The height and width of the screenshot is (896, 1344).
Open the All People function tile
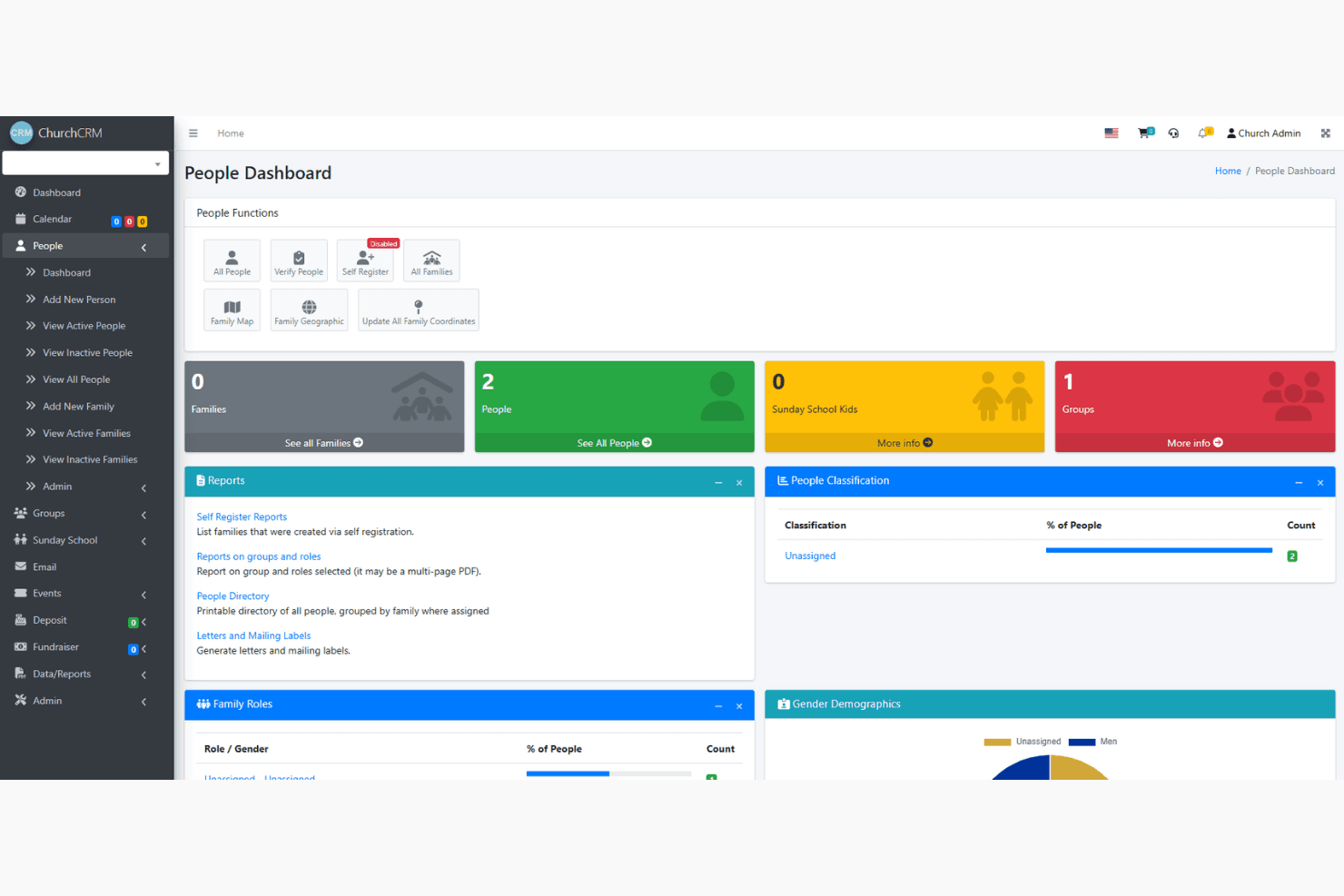point(232,261)
